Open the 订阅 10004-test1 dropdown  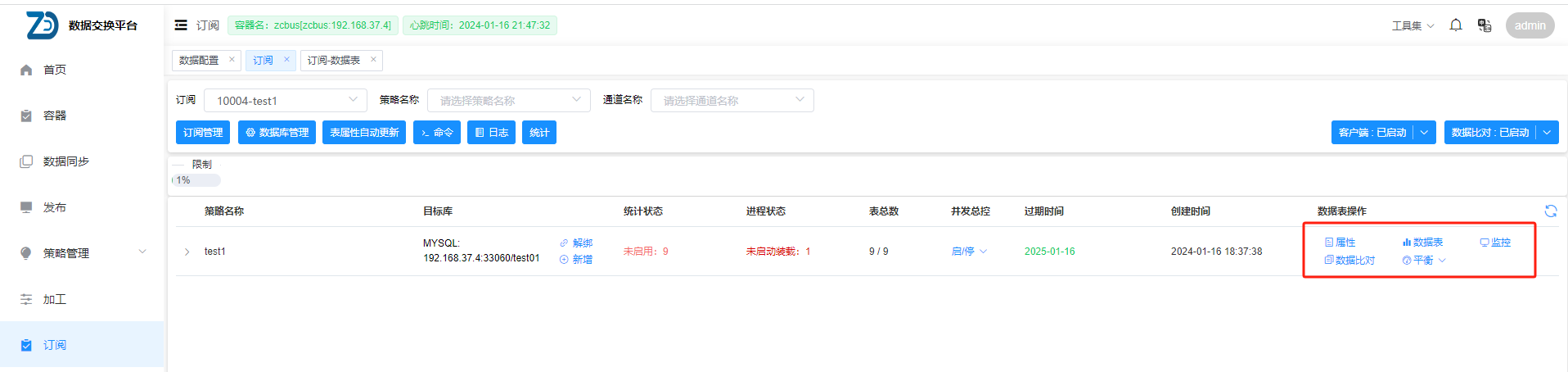click(285, 100)
